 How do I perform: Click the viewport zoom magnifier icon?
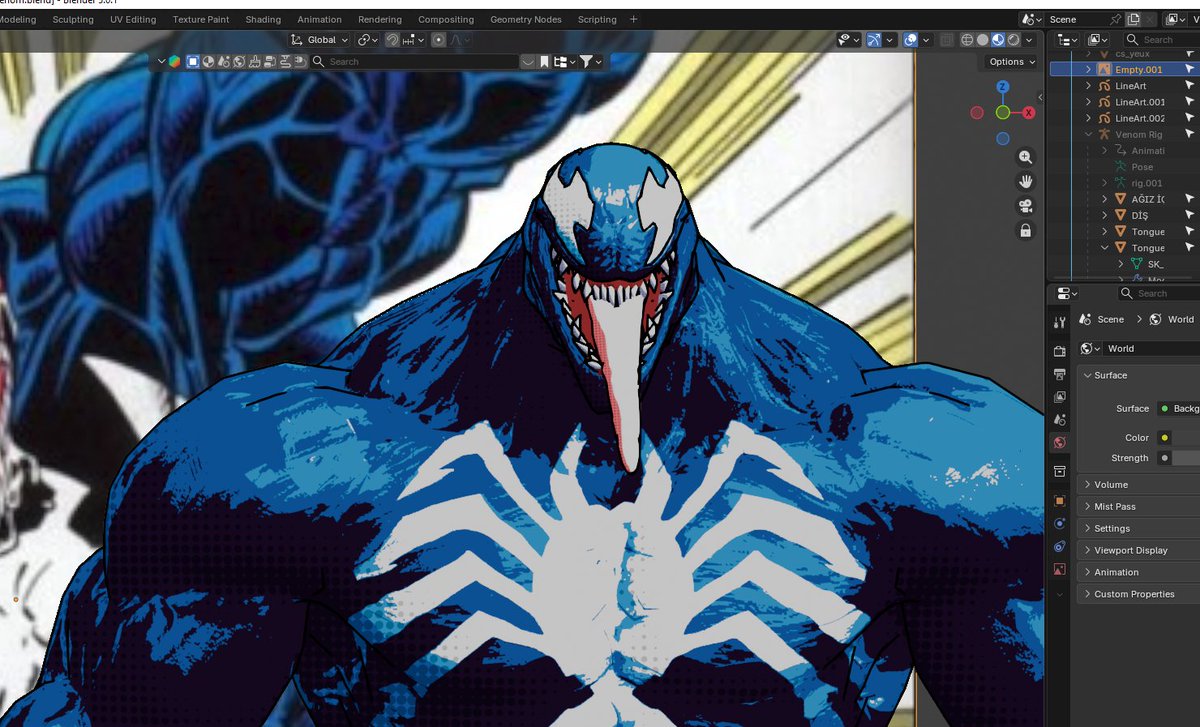click(1025, 157)
